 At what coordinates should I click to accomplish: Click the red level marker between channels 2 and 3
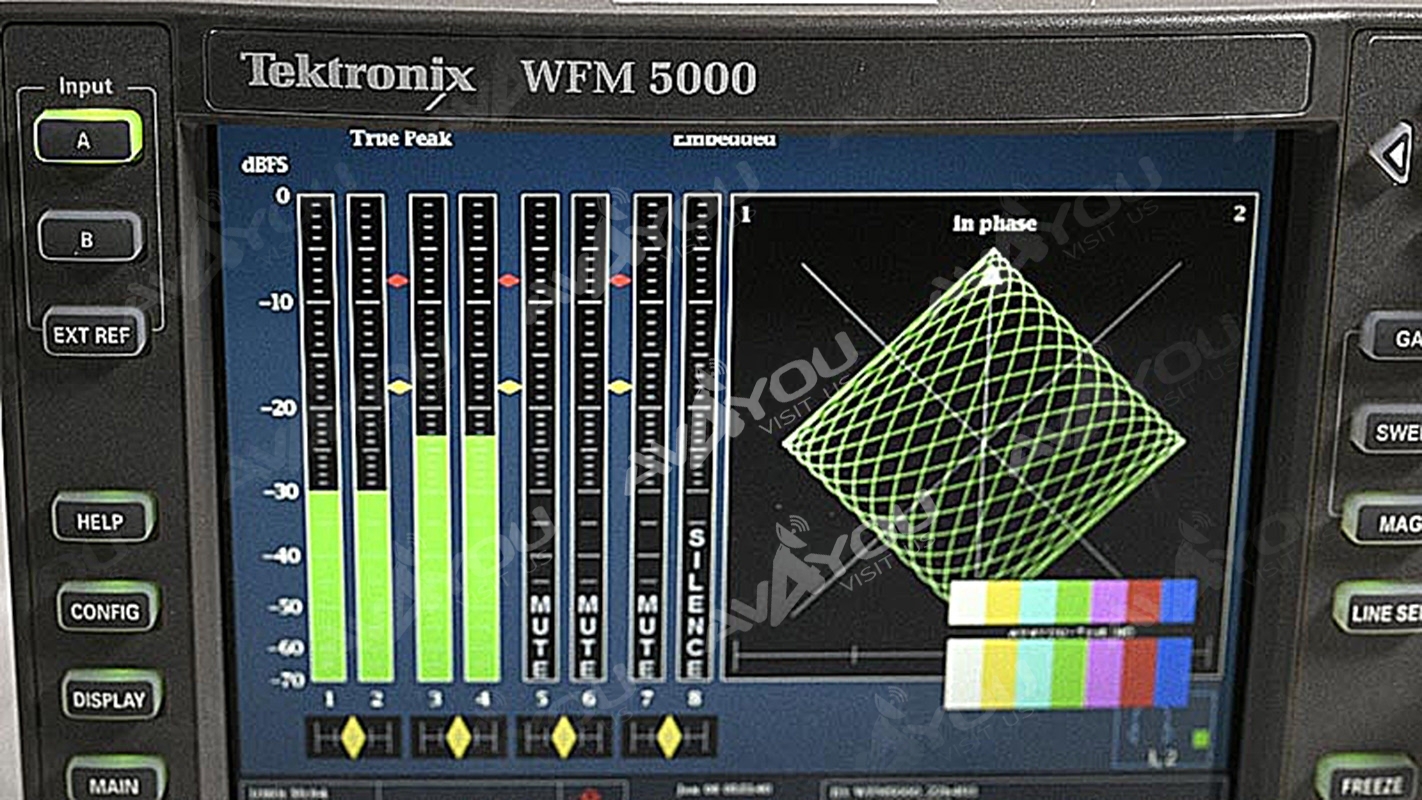398,281
